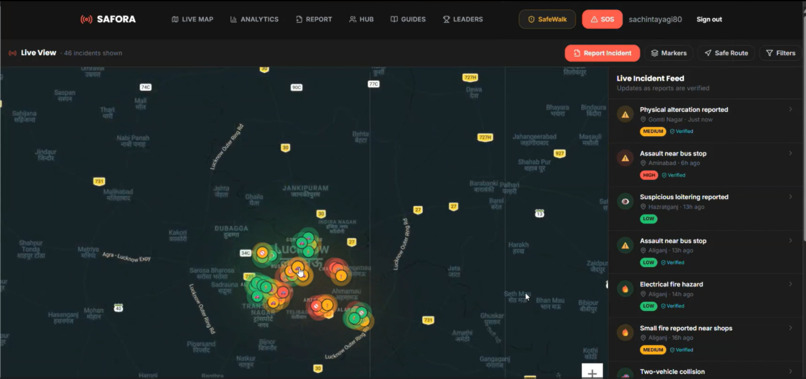Open the Leaders nav item

pyautogui.click(x=463, y=20)
